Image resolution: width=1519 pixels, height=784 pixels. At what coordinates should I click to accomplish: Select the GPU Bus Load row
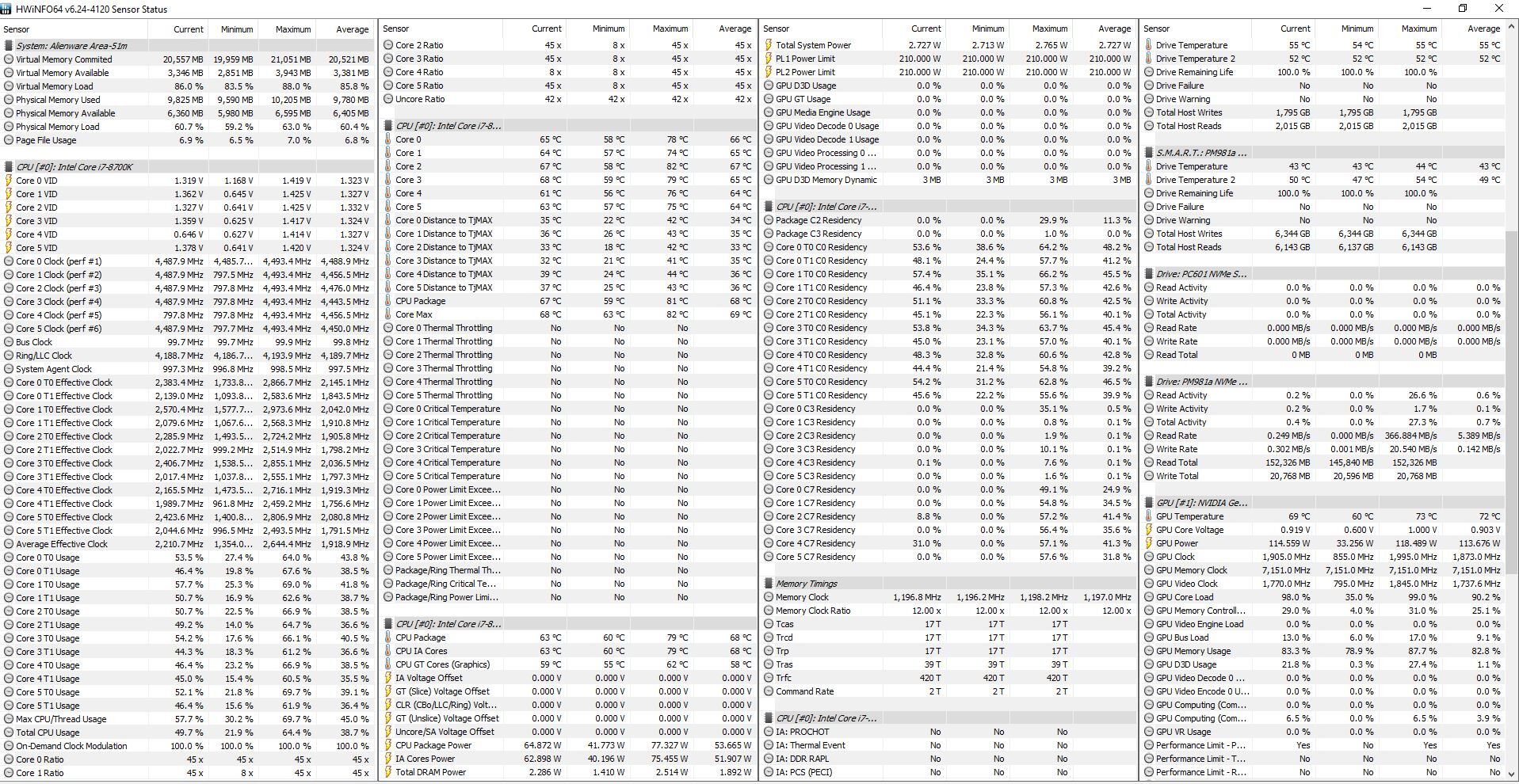(x=1323, y=637)
